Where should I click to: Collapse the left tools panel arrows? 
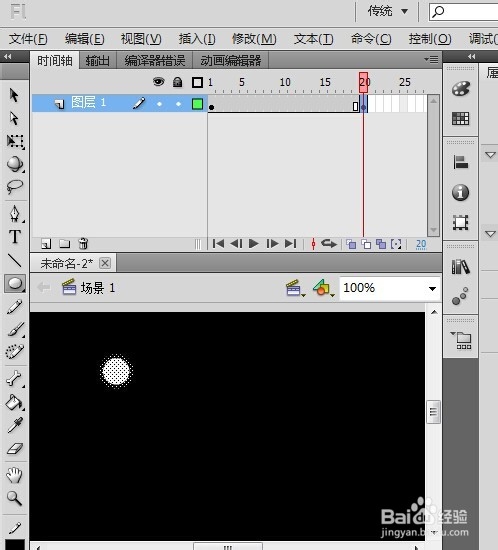pos(8,56)
